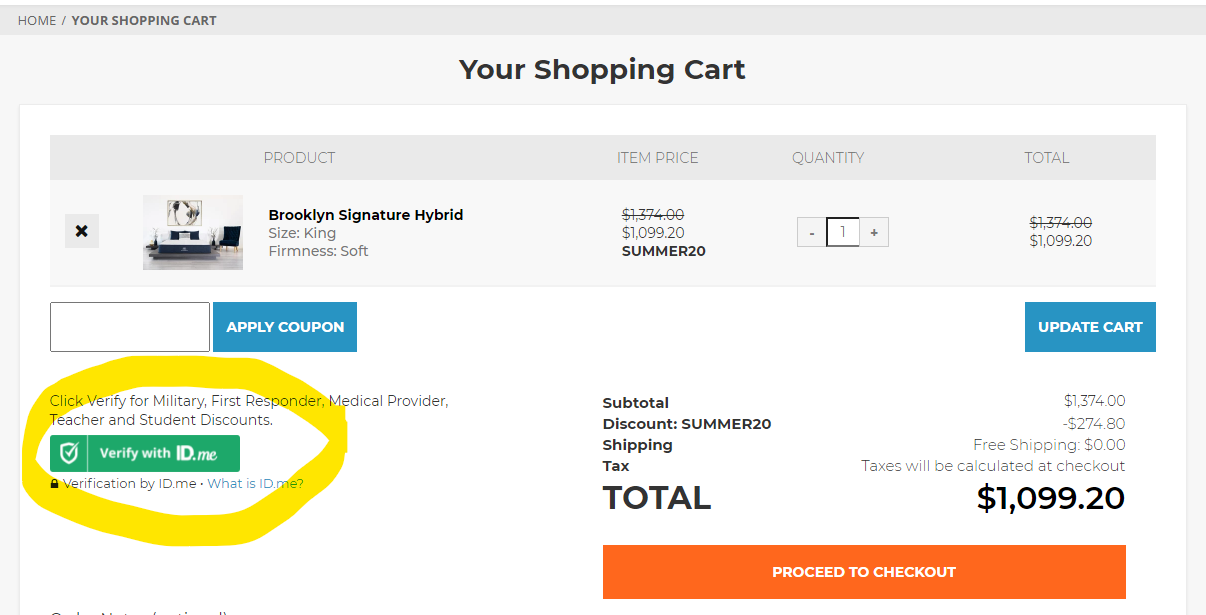Decrease quantity with the minus button

(812, 232)
